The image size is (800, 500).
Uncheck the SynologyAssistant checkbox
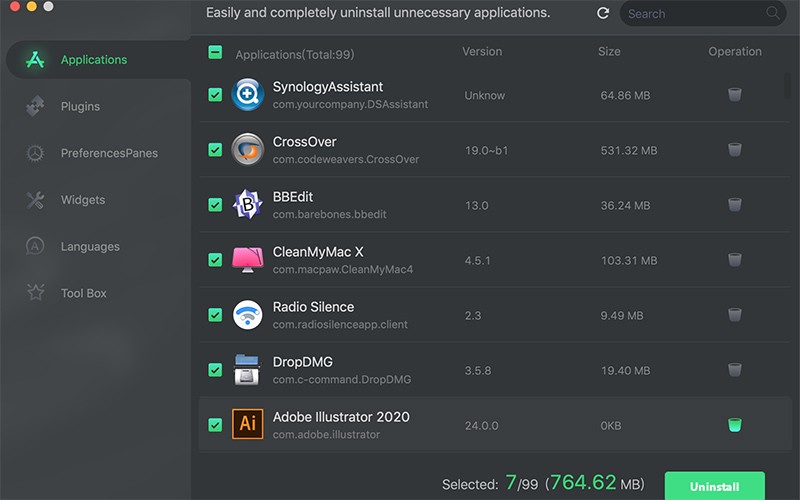(x=215, y=95)
